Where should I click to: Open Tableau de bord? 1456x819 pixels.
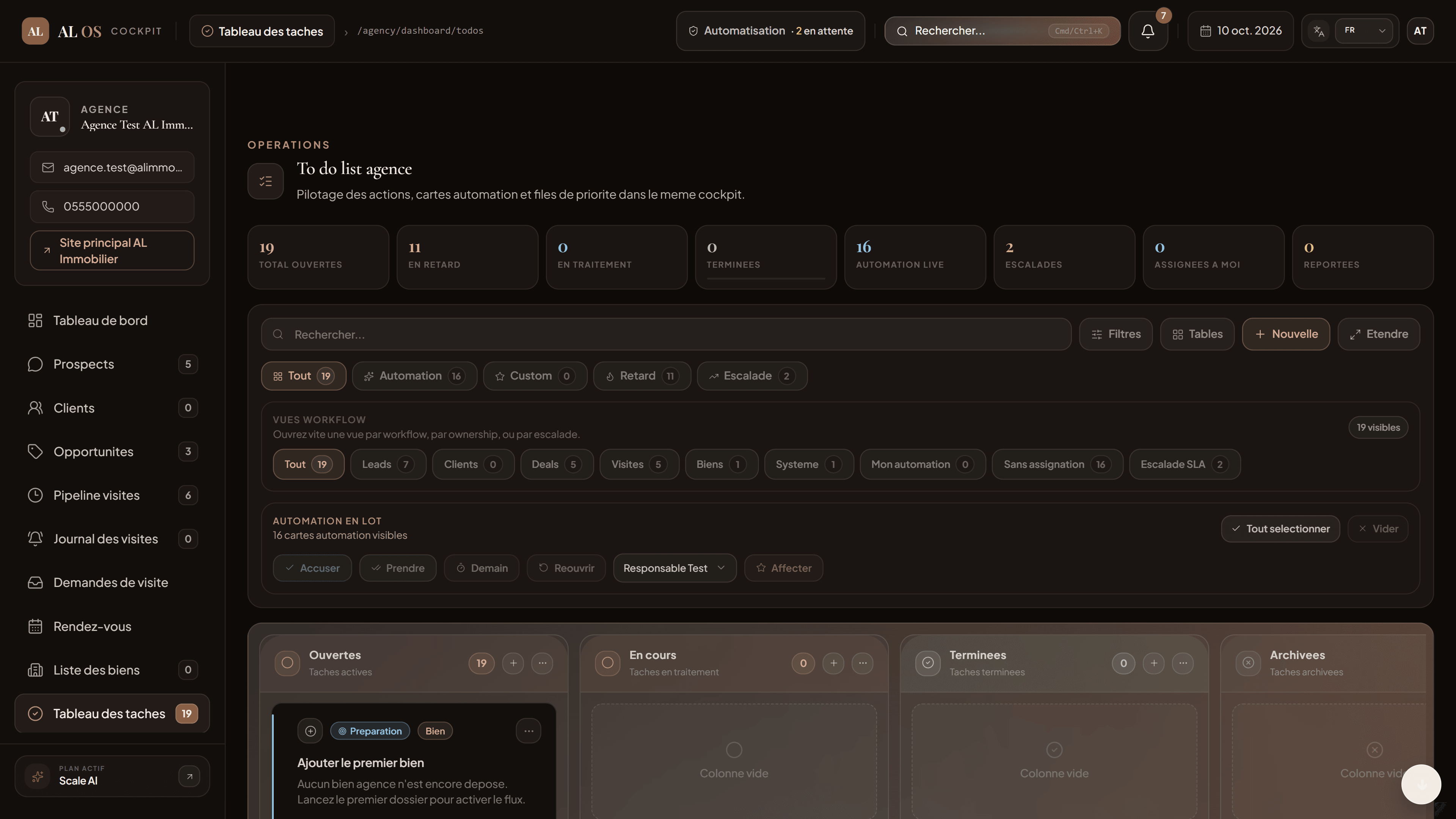(112, 320)
